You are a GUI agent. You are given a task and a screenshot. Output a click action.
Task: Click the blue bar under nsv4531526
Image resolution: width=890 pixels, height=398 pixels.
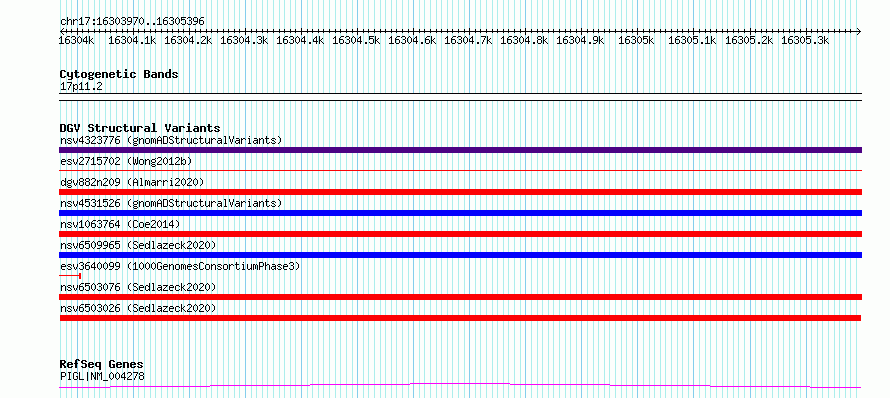pyautogui.click(x=460, y=213)
